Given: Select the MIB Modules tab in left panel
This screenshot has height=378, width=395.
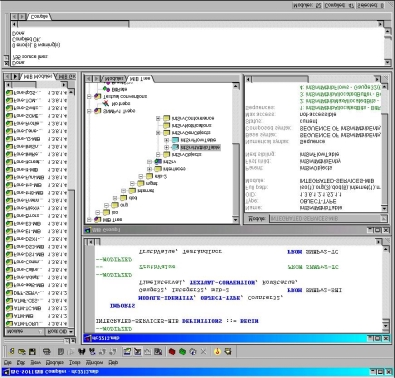Looking at the screenshot, I should 37,77.
